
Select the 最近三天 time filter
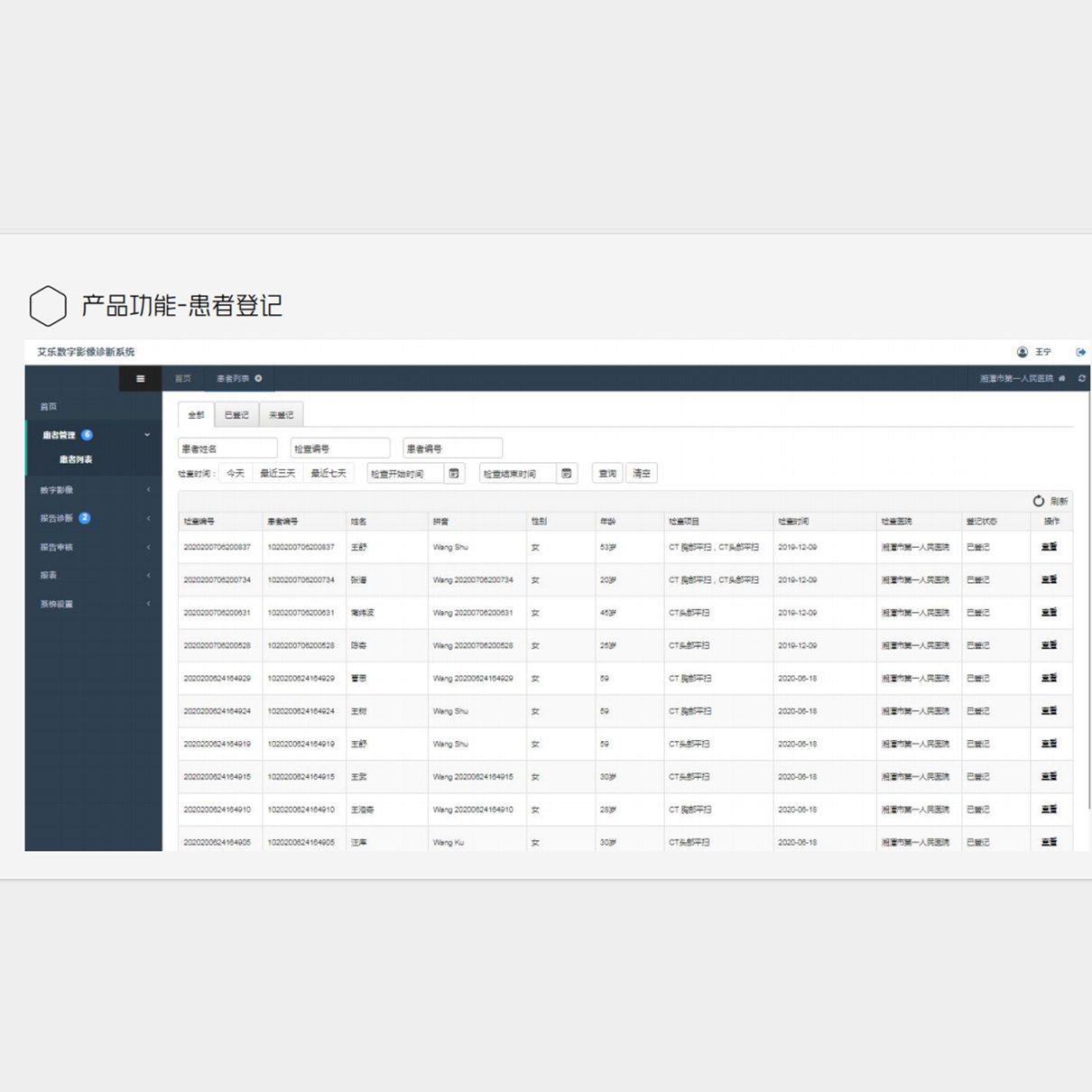click(x=278, y=474)
